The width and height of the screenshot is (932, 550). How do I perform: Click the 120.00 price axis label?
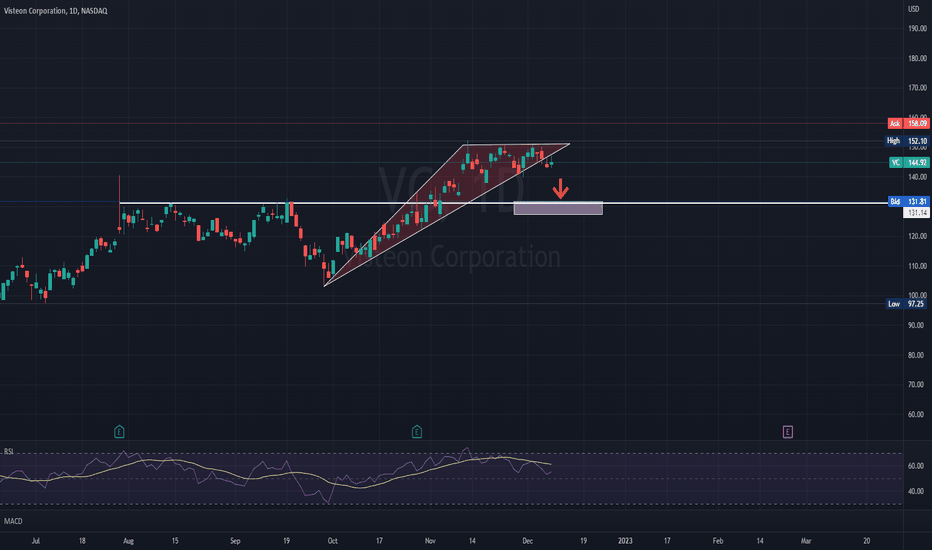(x=917, y=236)
